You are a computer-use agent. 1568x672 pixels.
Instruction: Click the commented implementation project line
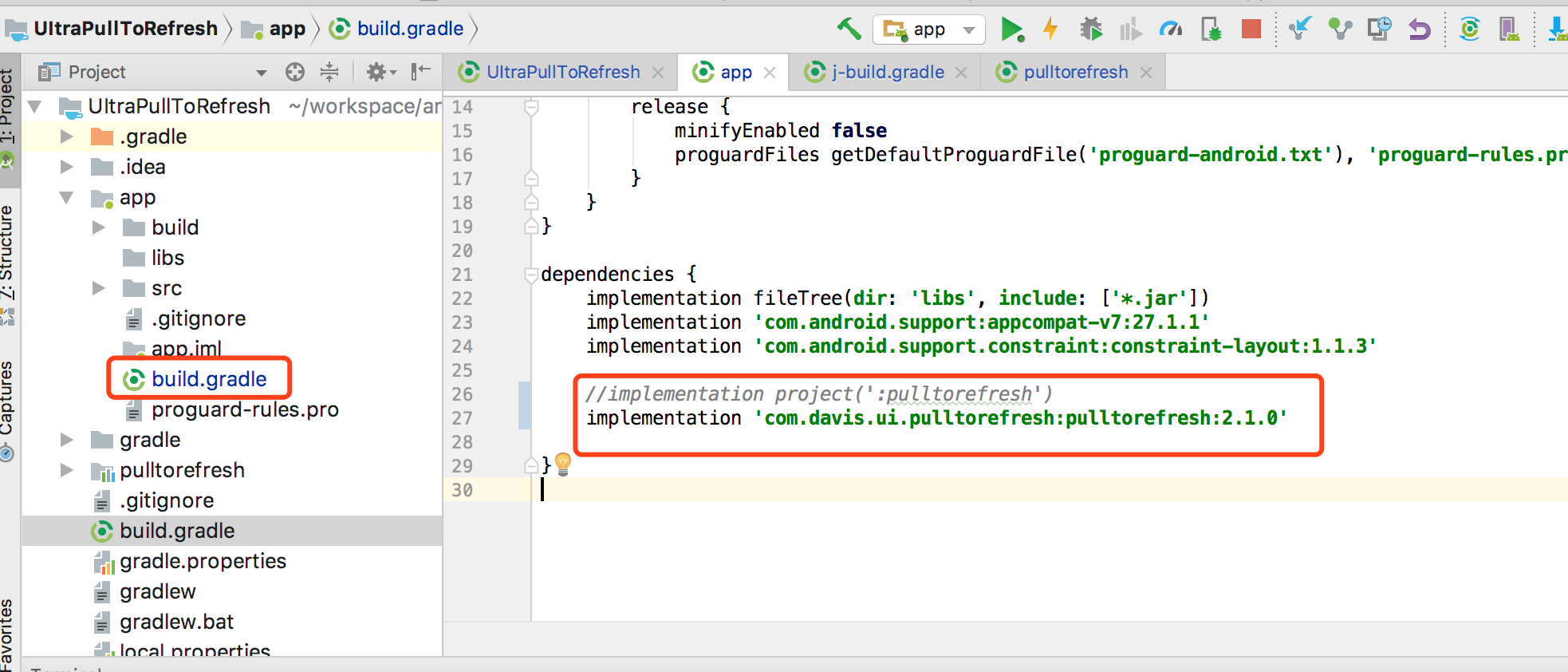coord(819,394)
